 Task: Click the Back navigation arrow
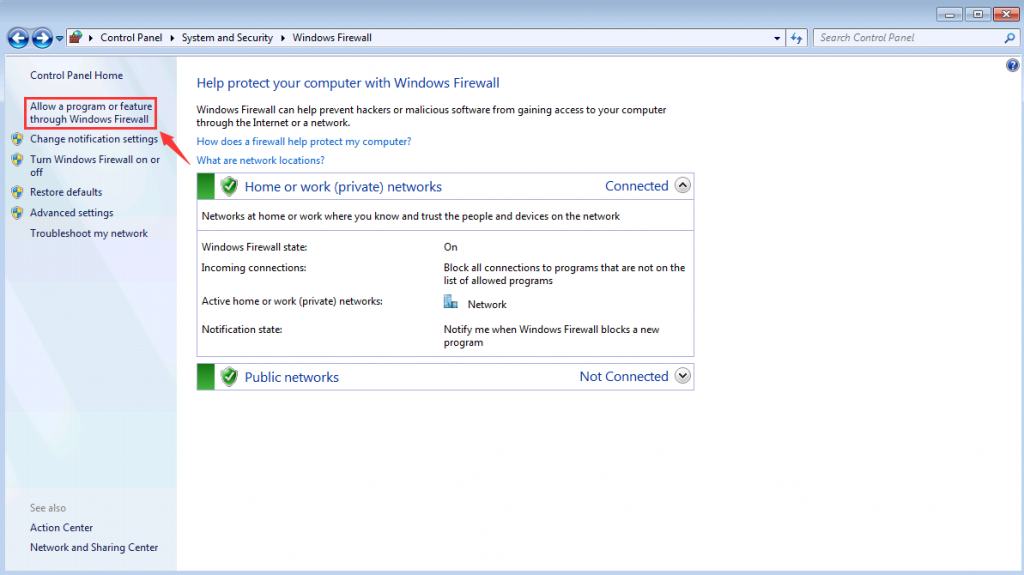(x=18, y=38)
